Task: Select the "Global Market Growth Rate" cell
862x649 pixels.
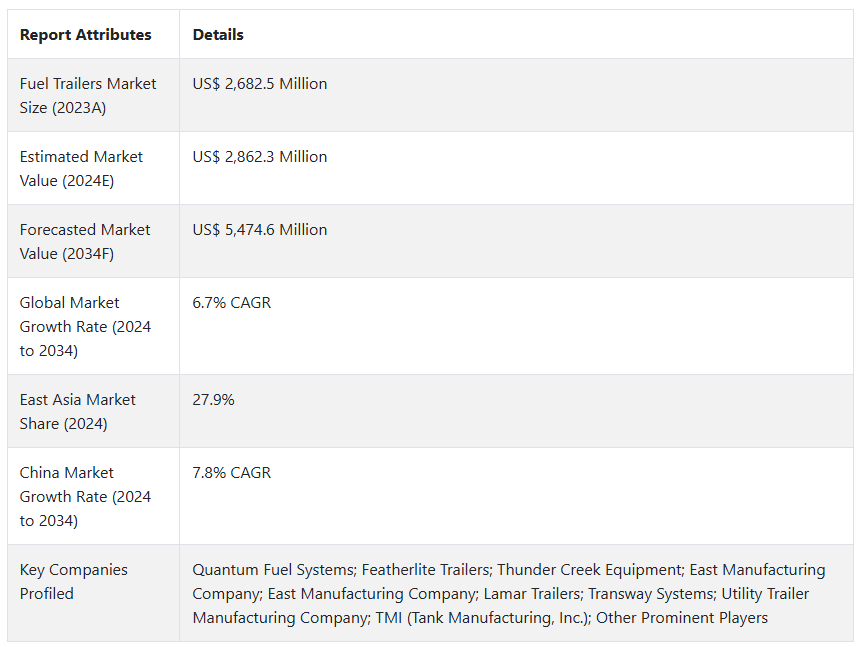Action: coord(85,327)
